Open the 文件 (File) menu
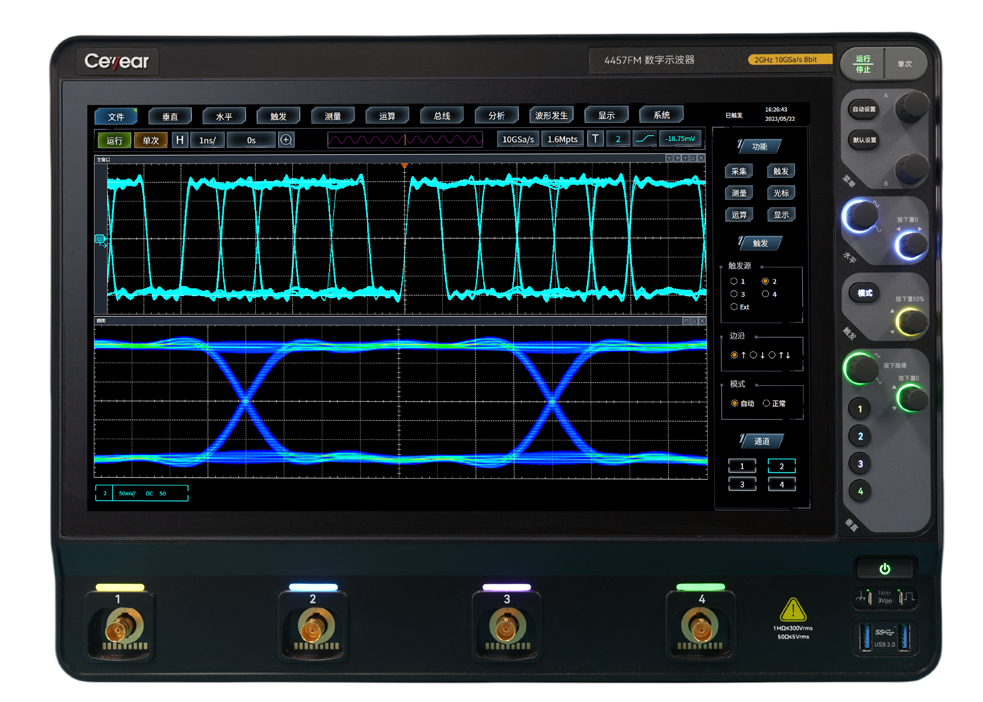 pos(116,116)
